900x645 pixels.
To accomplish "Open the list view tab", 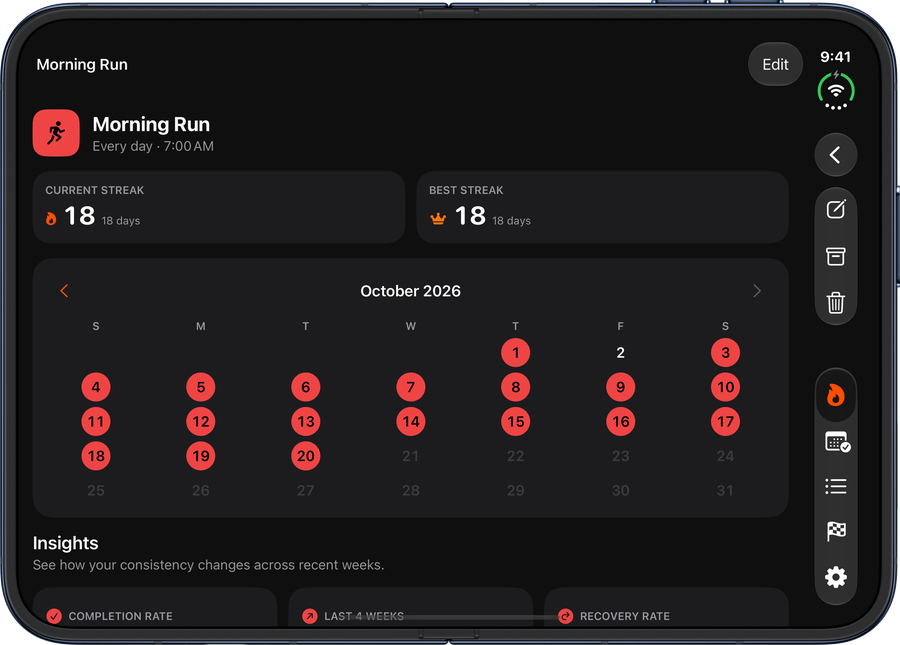I will (x=836, y=487).
